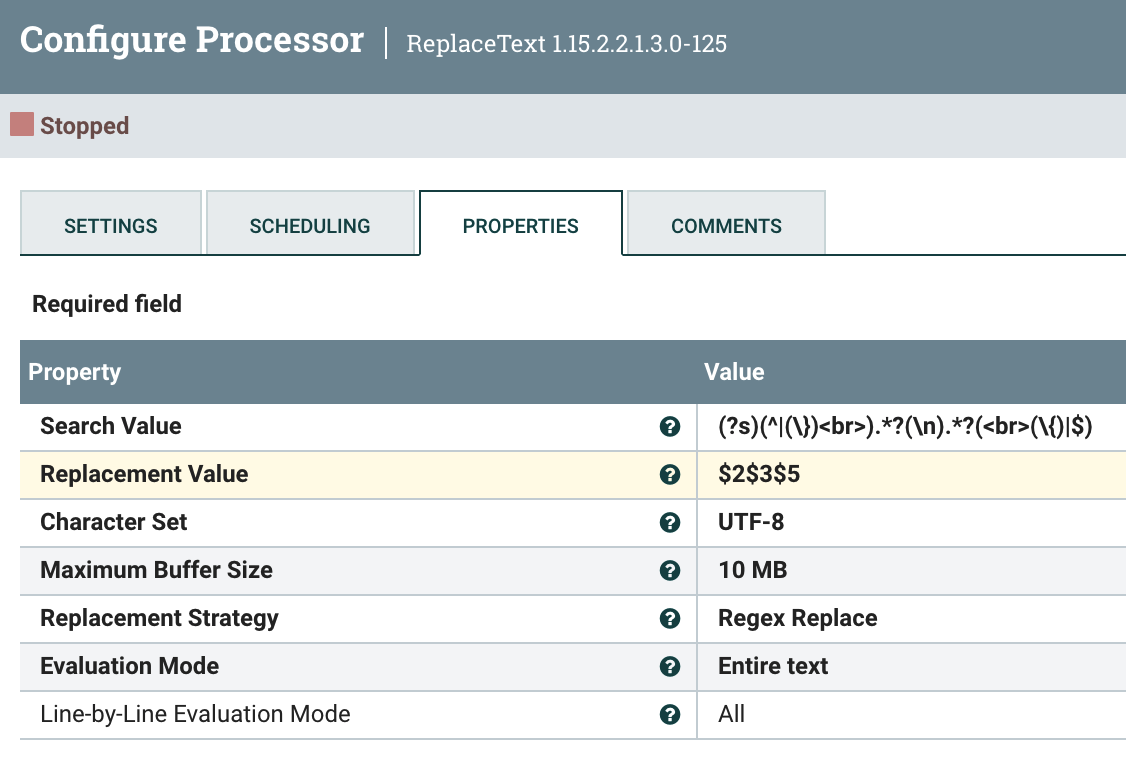
Task: Open the COMMENTS tab
Action: [725, 225]
